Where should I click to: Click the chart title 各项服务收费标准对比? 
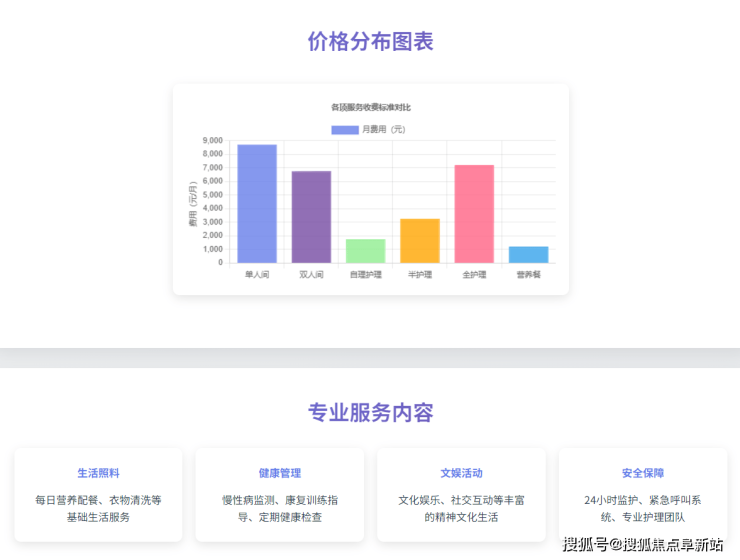370,106
